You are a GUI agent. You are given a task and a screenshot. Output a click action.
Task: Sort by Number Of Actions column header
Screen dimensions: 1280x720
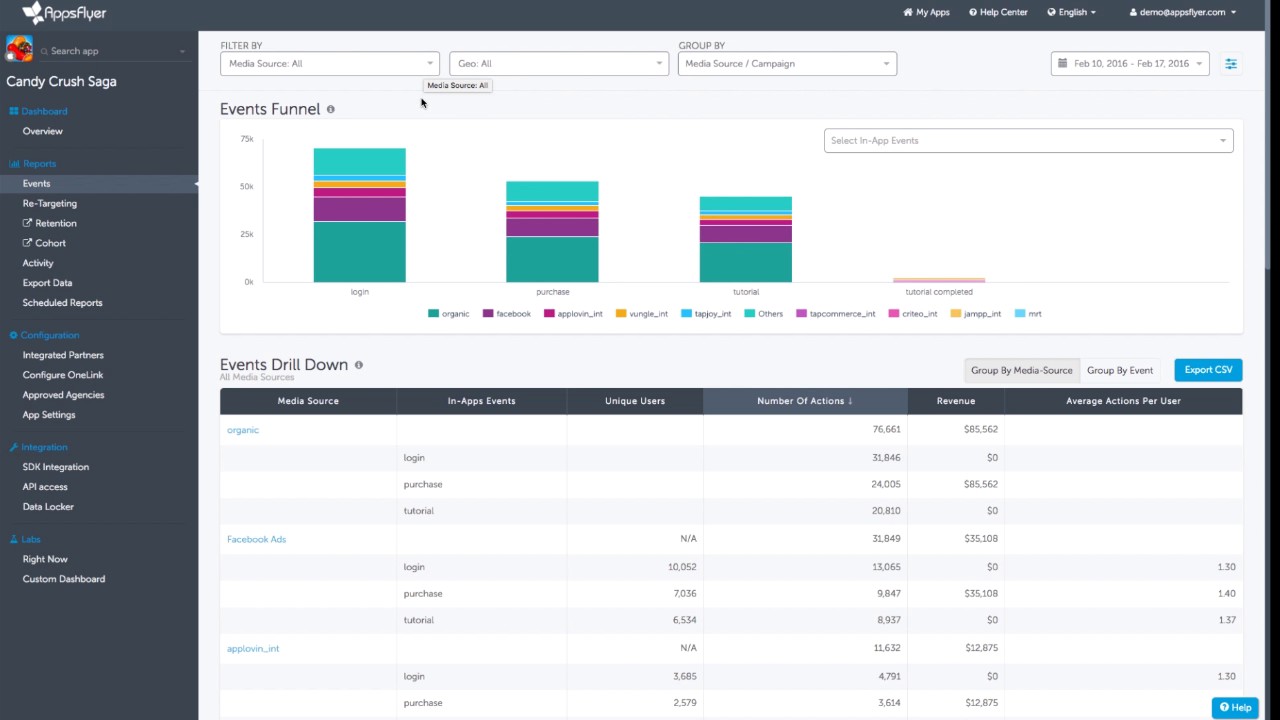pyautogui.click(x=805, y=401)
